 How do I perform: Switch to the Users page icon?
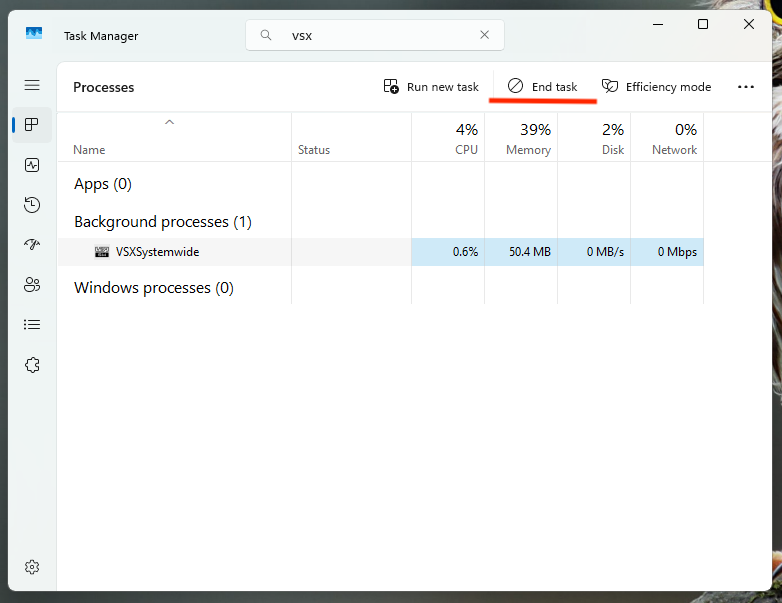pos(32,285)
